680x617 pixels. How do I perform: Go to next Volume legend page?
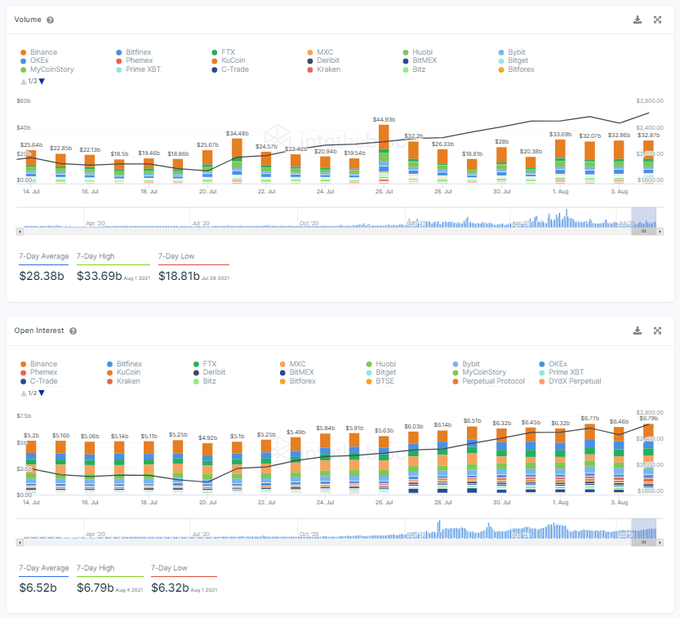41,81
